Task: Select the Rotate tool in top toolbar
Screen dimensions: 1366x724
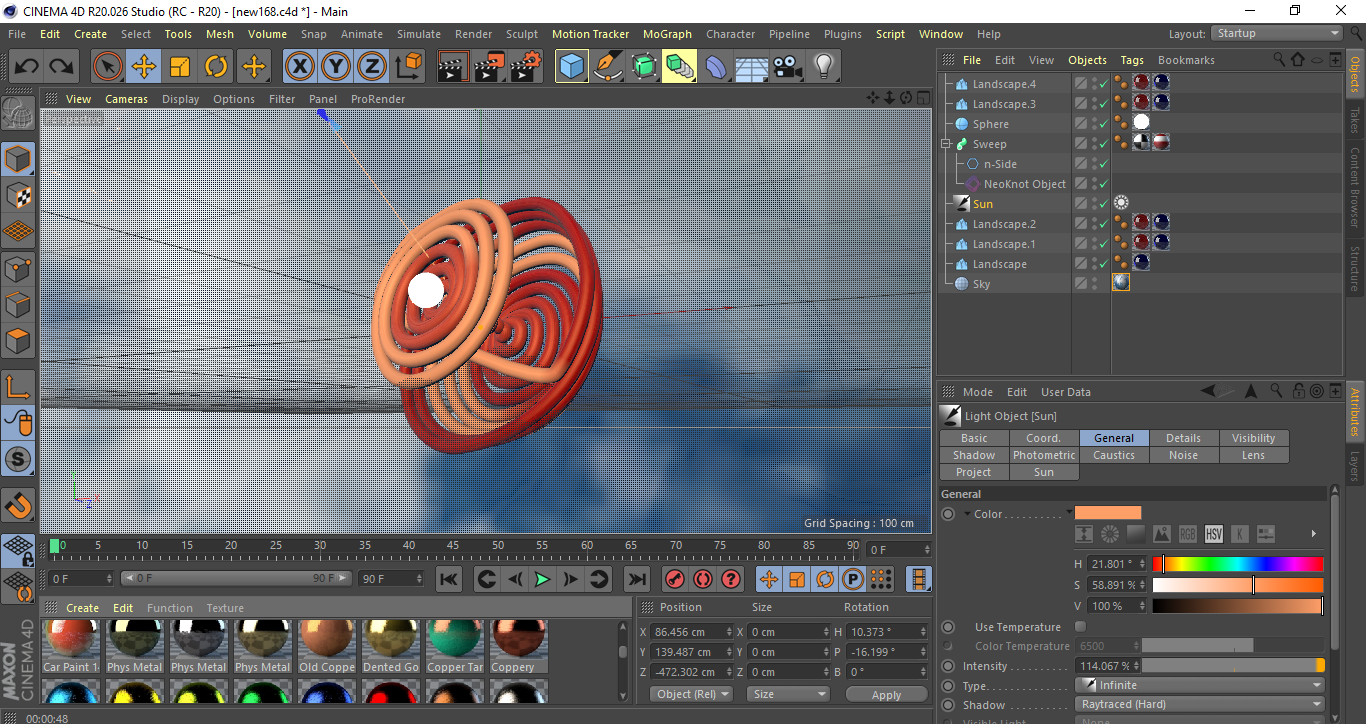Action: point(216,67)
